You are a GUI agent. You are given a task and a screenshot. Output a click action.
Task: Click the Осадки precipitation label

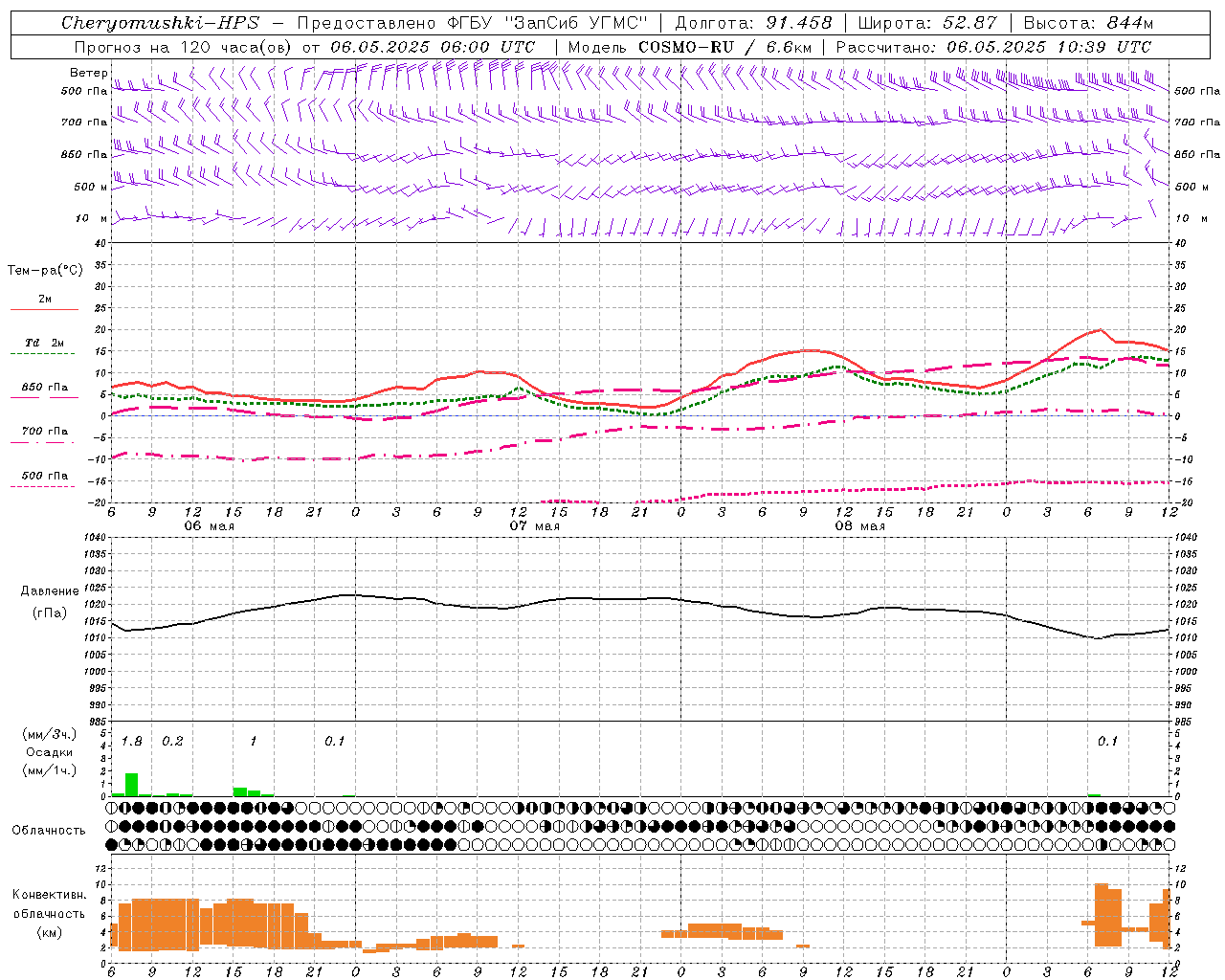click(49, 752)
